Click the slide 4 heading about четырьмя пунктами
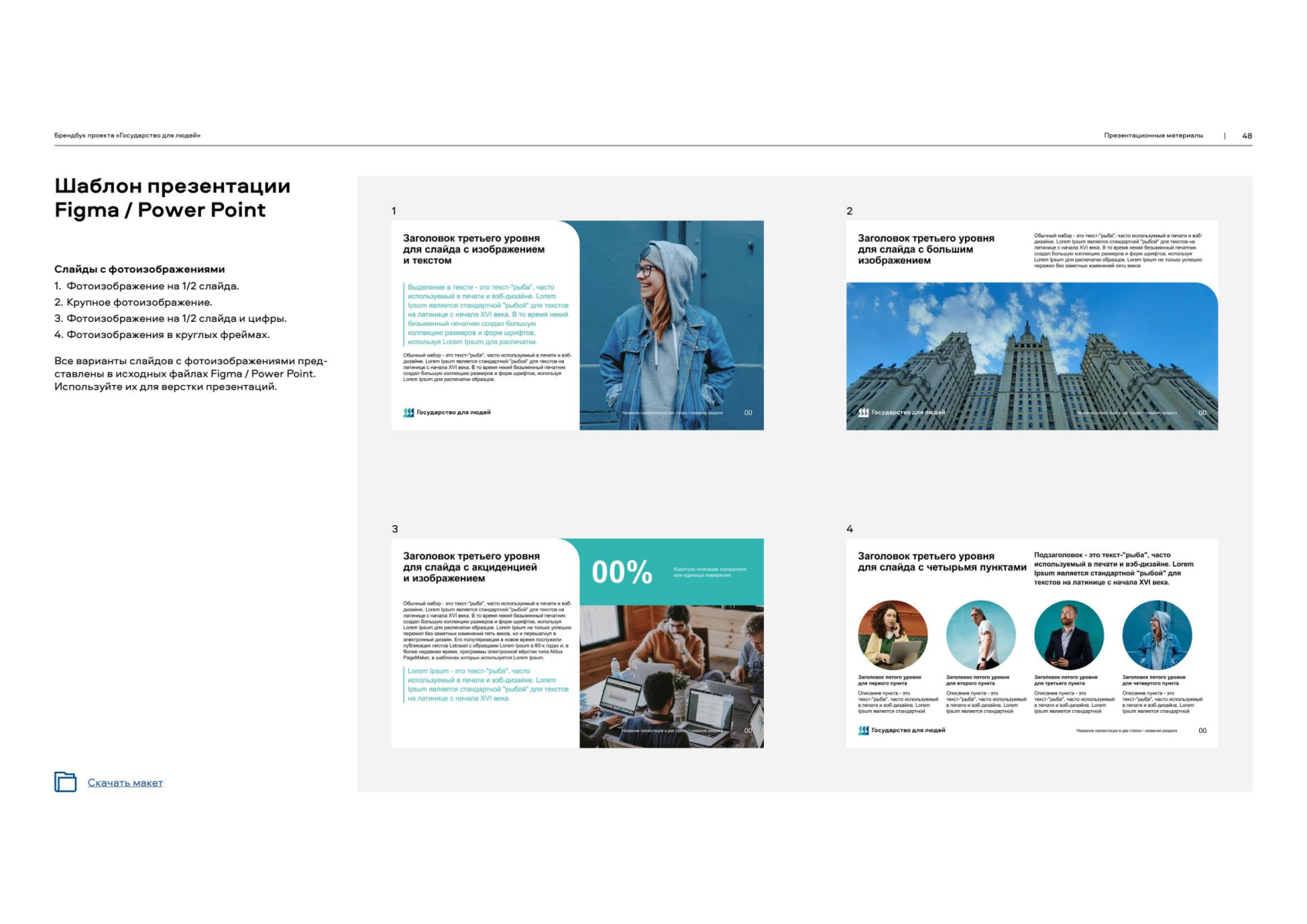This screenshot has height=924, width=1307. pos(941,561)
